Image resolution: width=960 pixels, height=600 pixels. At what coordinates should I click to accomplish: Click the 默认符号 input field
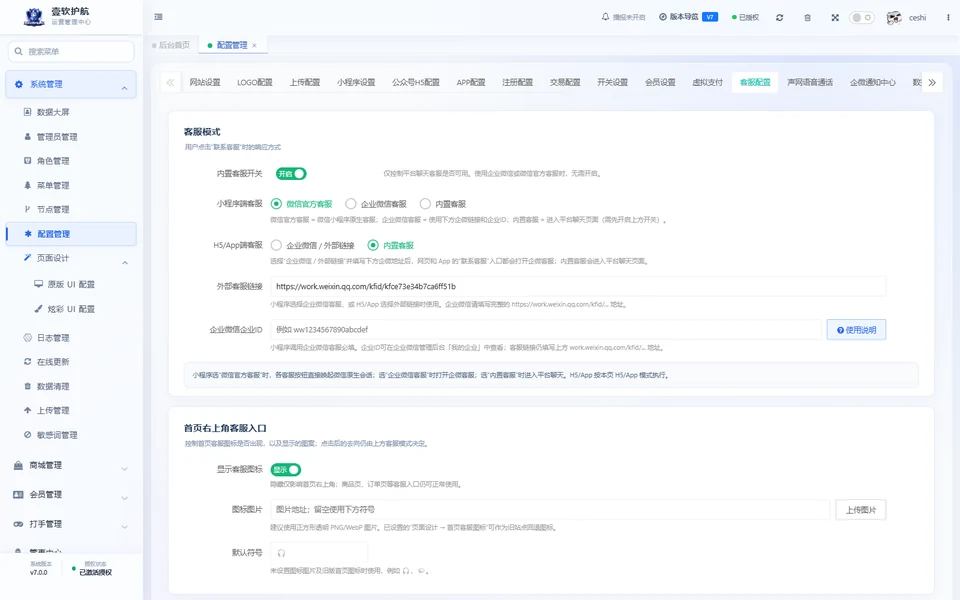tap(319, 553)
